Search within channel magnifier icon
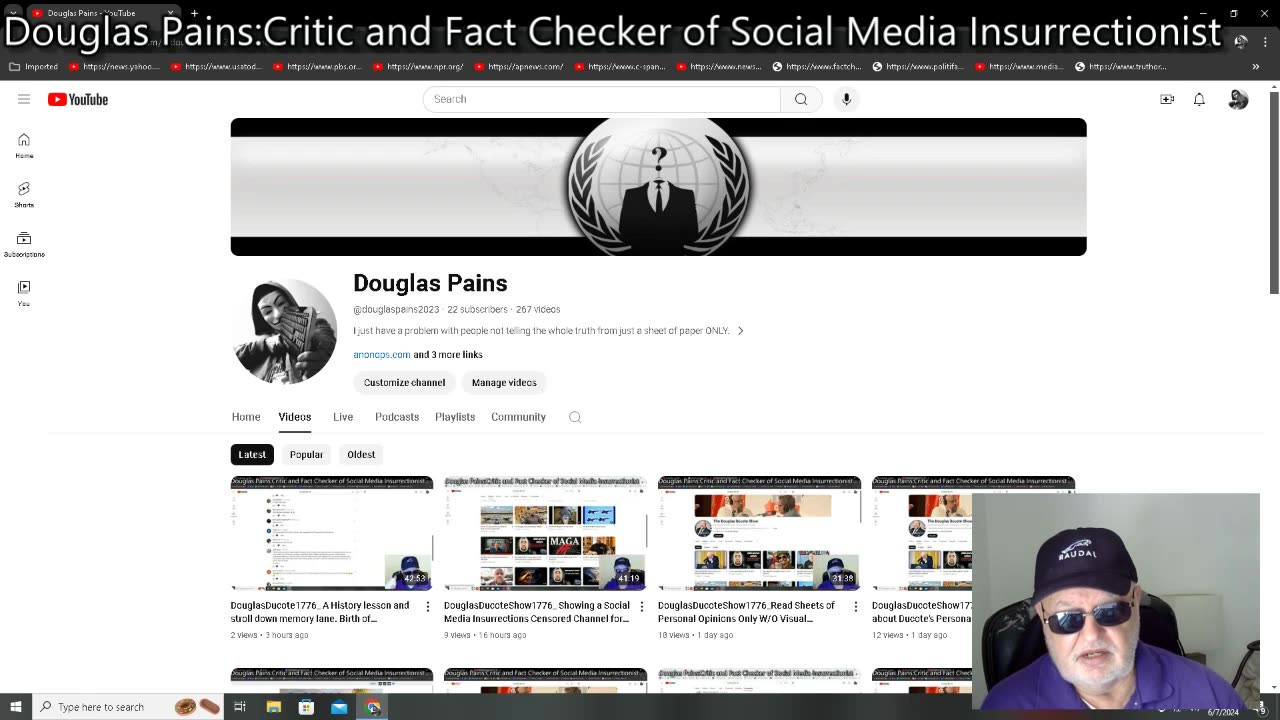Image resolution: width=1280 pixels, height=720 pixels. tap(575, 417)
